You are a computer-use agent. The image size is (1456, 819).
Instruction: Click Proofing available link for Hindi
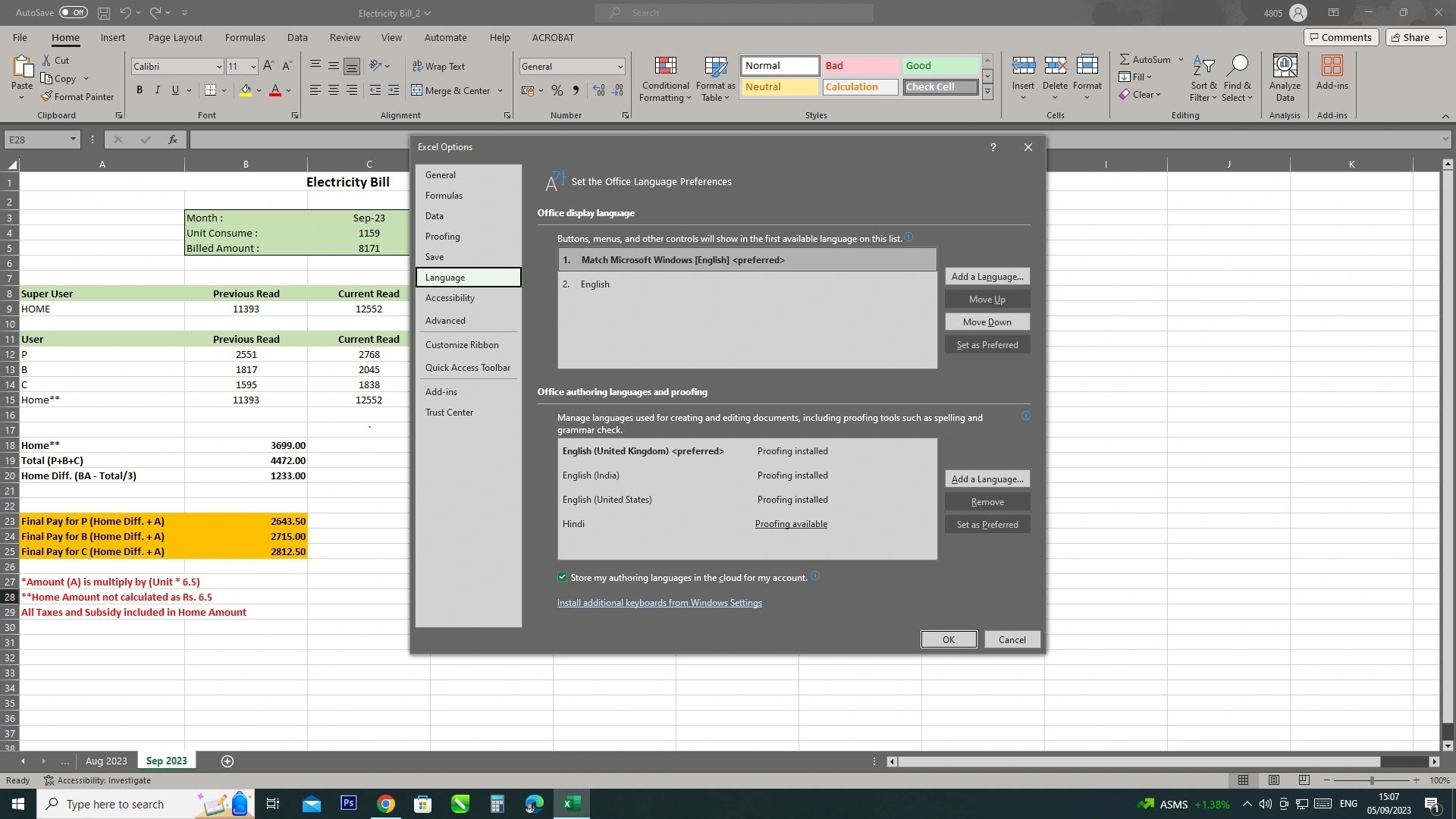point(791,524)
